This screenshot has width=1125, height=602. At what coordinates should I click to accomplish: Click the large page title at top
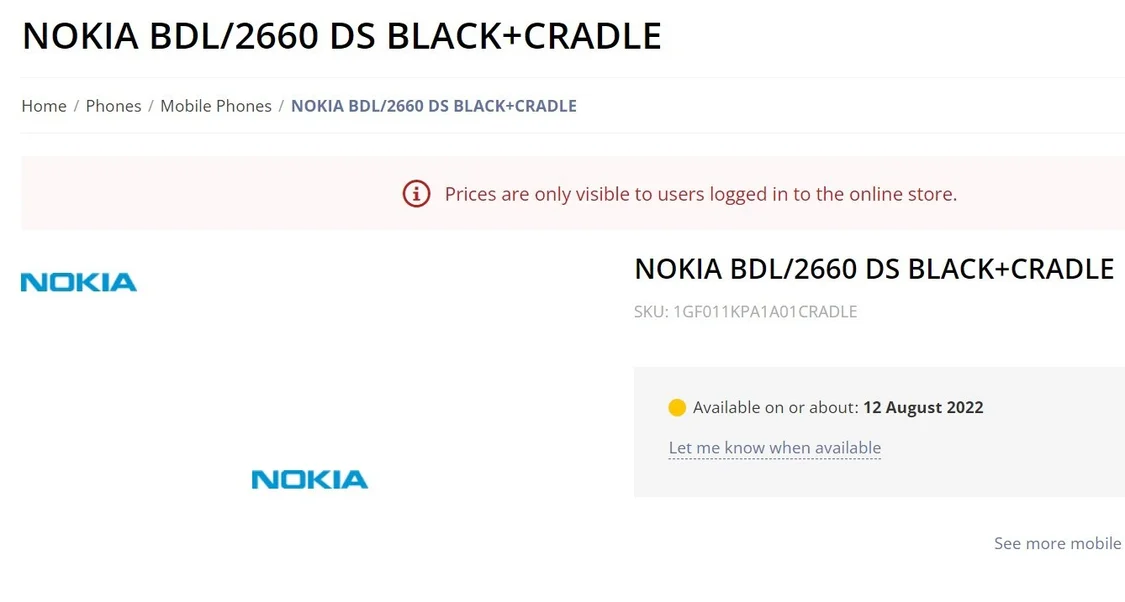click(342, 36)
